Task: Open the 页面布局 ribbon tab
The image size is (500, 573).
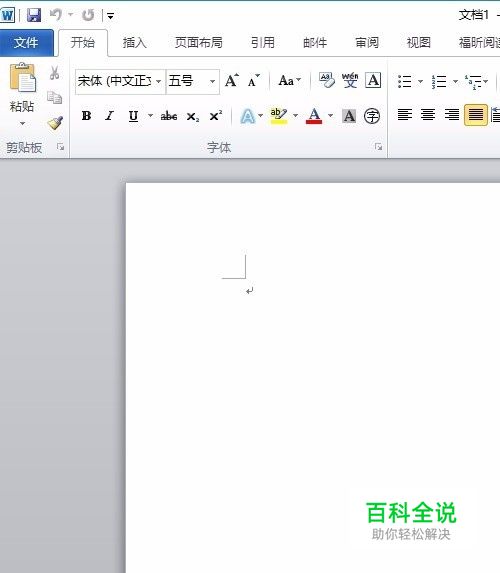Action: tap(198, 43)
